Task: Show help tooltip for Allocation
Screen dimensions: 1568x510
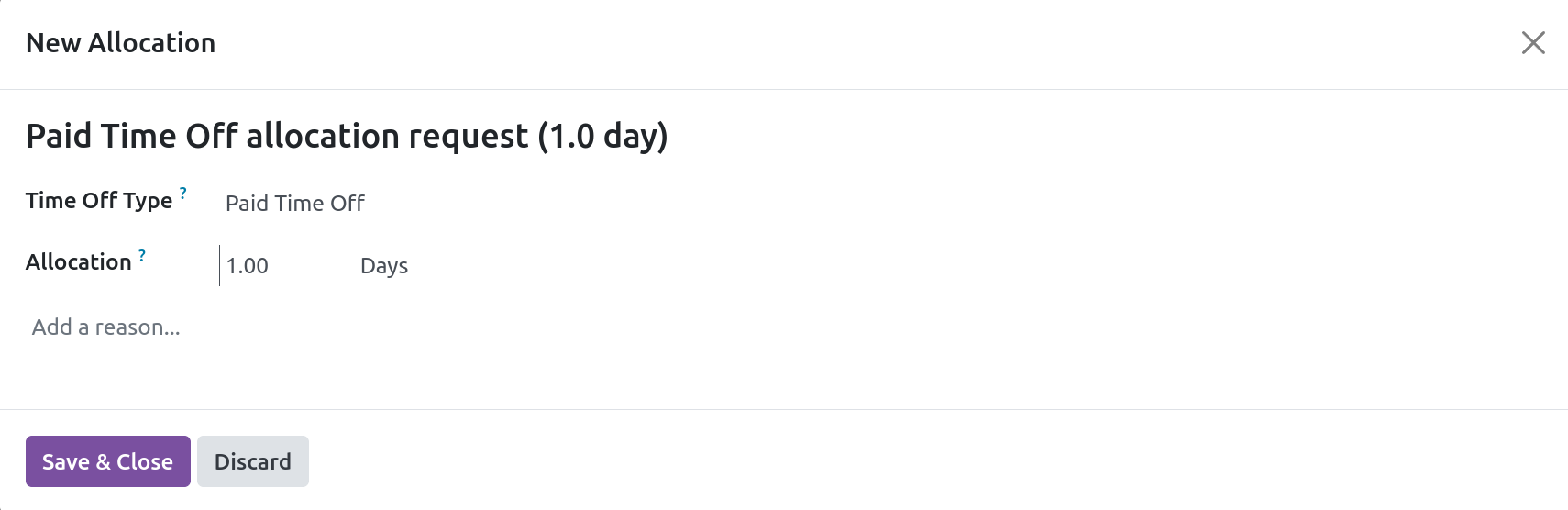Action: tap(142, 256)
